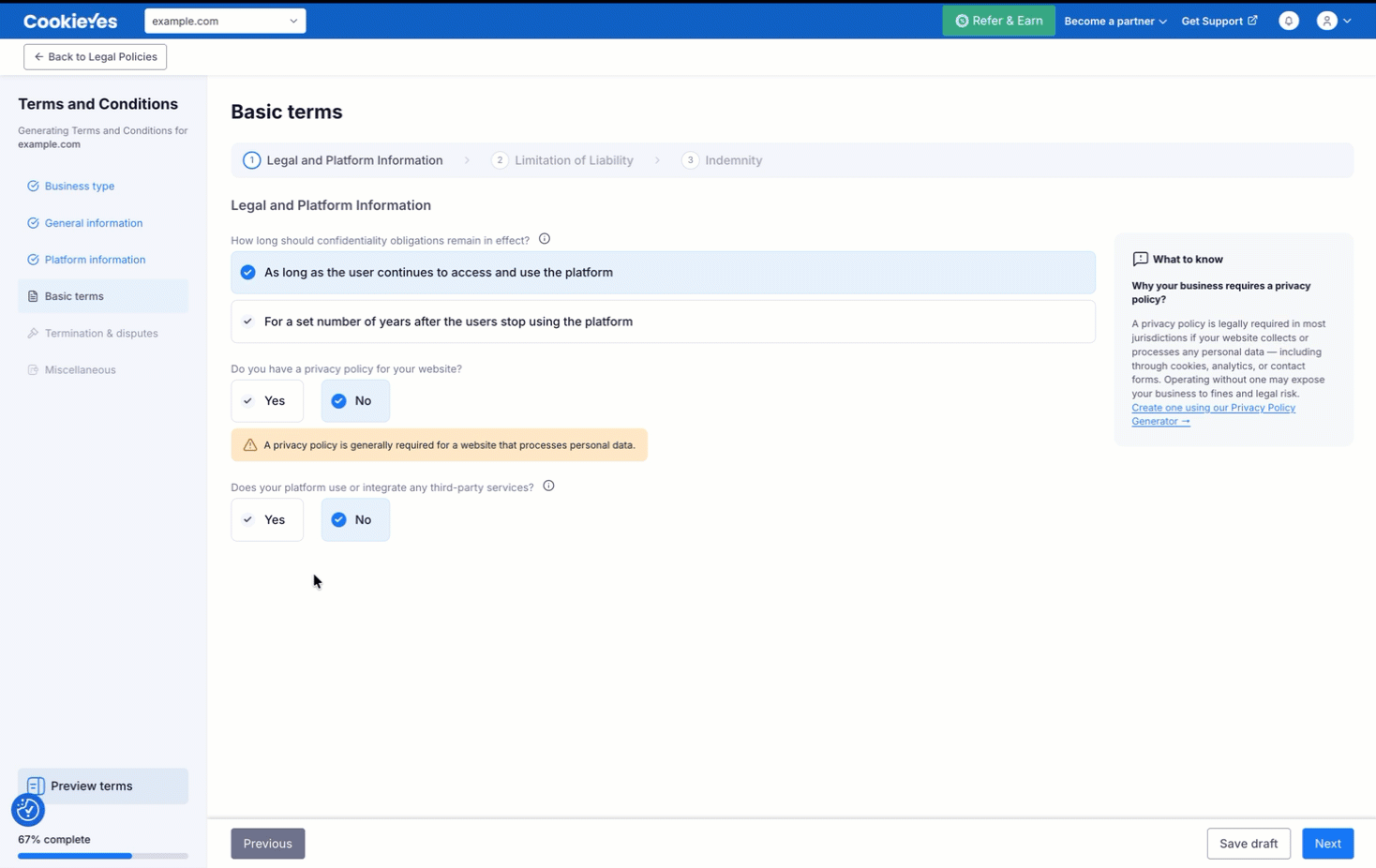Click the Business type checkmark icon
The image size is (1376, 868).
tap(33, 186)
